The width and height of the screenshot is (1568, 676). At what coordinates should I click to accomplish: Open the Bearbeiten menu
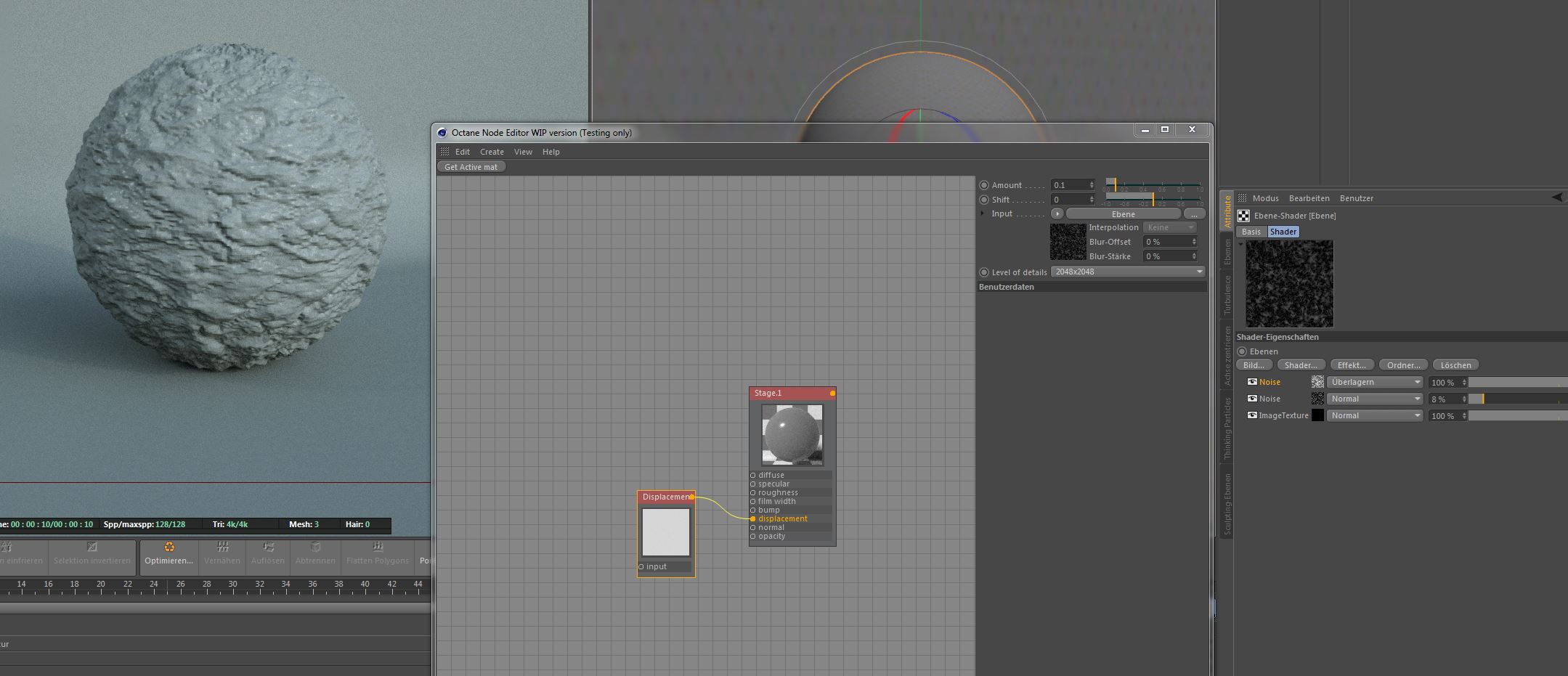coord(1309,198)
